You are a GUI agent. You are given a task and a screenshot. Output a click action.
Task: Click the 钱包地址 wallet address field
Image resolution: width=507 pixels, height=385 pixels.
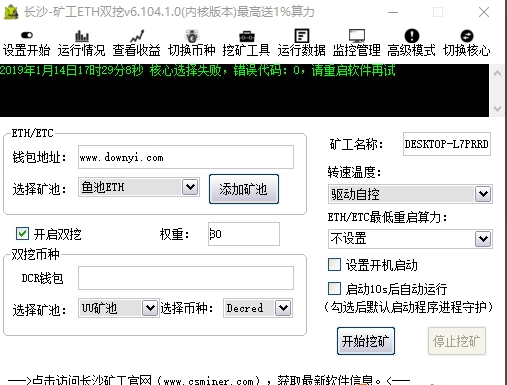coord(186,157)
